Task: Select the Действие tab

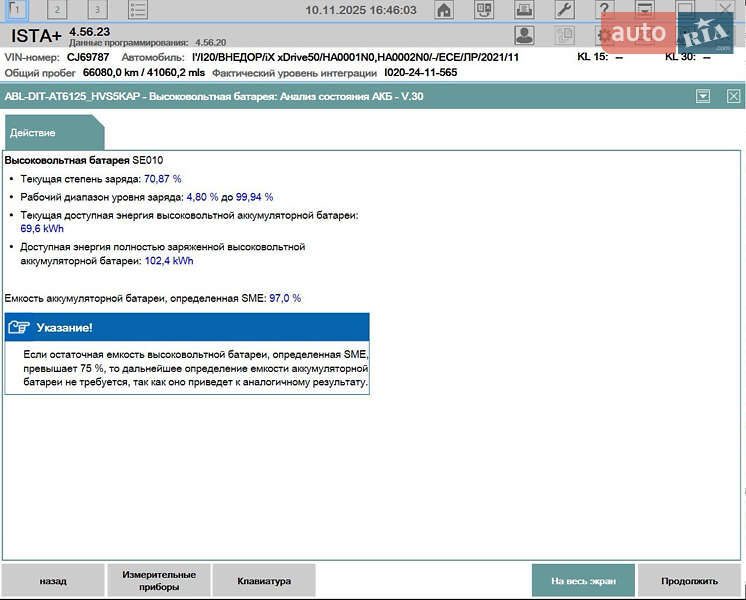Action: [x=34, y=133]
